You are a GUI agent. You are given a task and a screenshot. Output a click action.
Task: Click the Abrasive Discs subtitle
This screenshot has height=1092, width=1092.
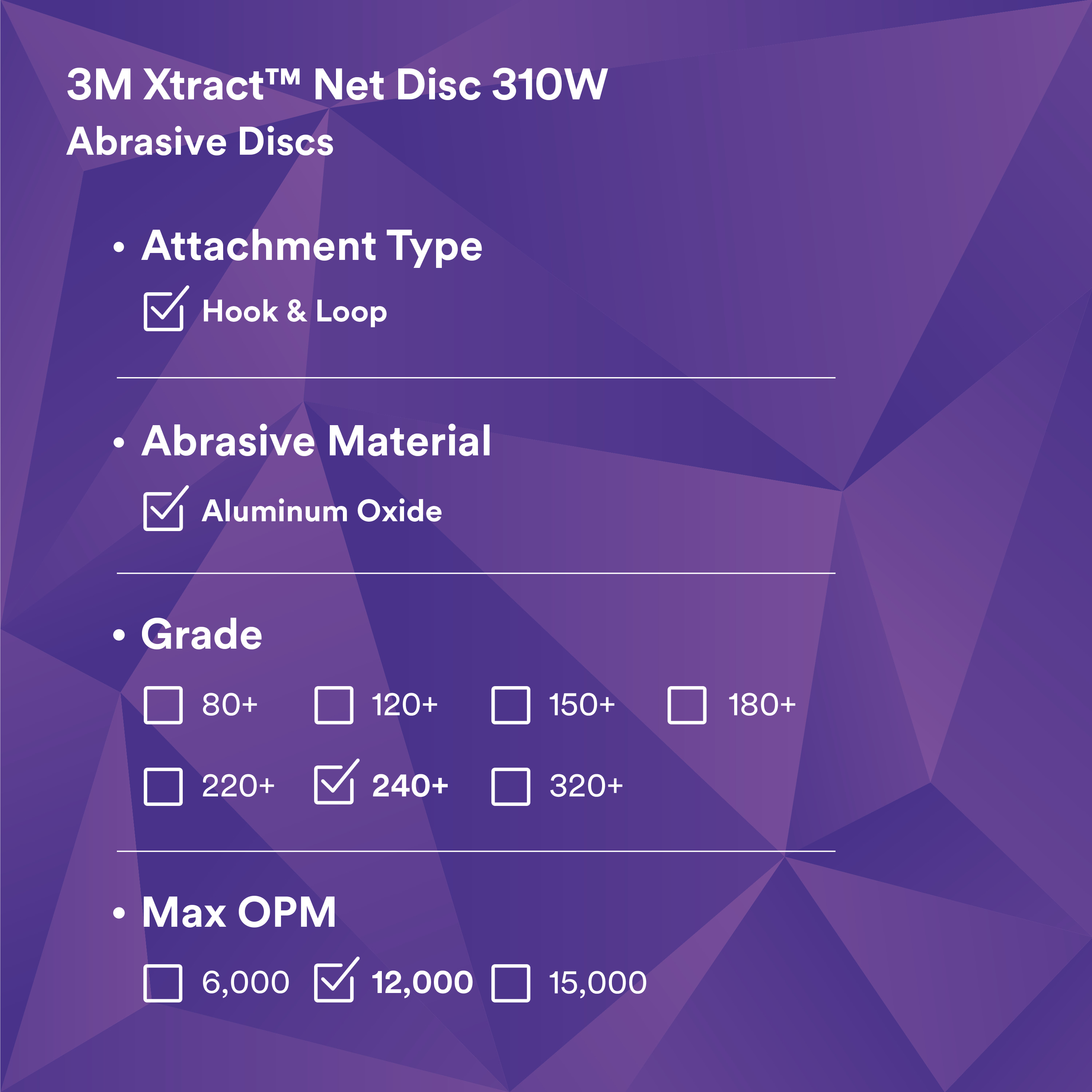200,141
